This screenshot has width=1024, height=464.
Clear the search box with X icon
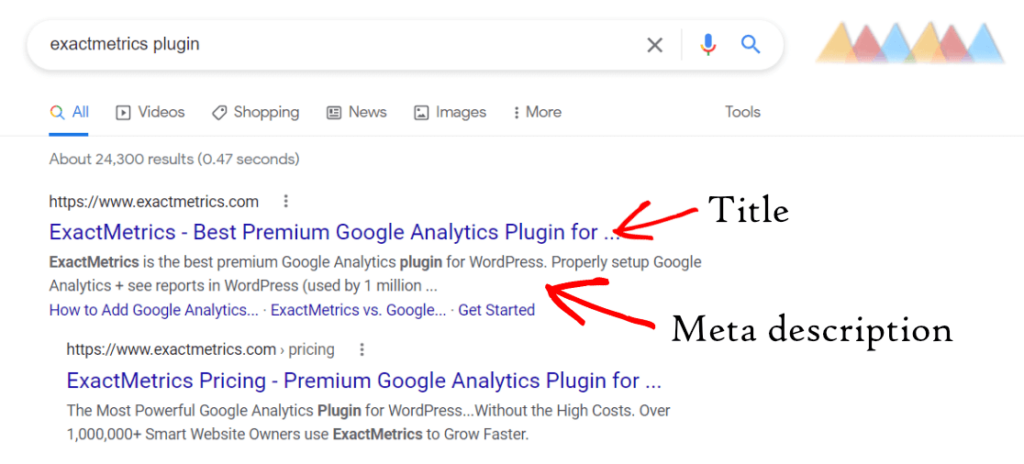[x=654, y=45]
